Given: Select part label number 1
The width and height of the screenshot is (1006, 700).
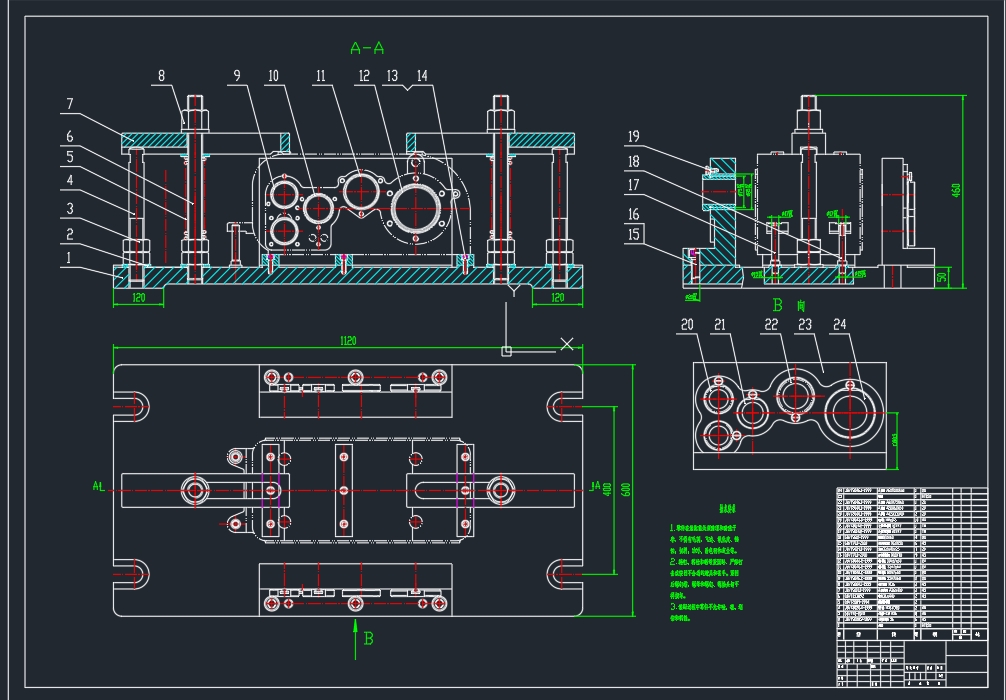Looking at the screenshot, I should coord(67,258).
